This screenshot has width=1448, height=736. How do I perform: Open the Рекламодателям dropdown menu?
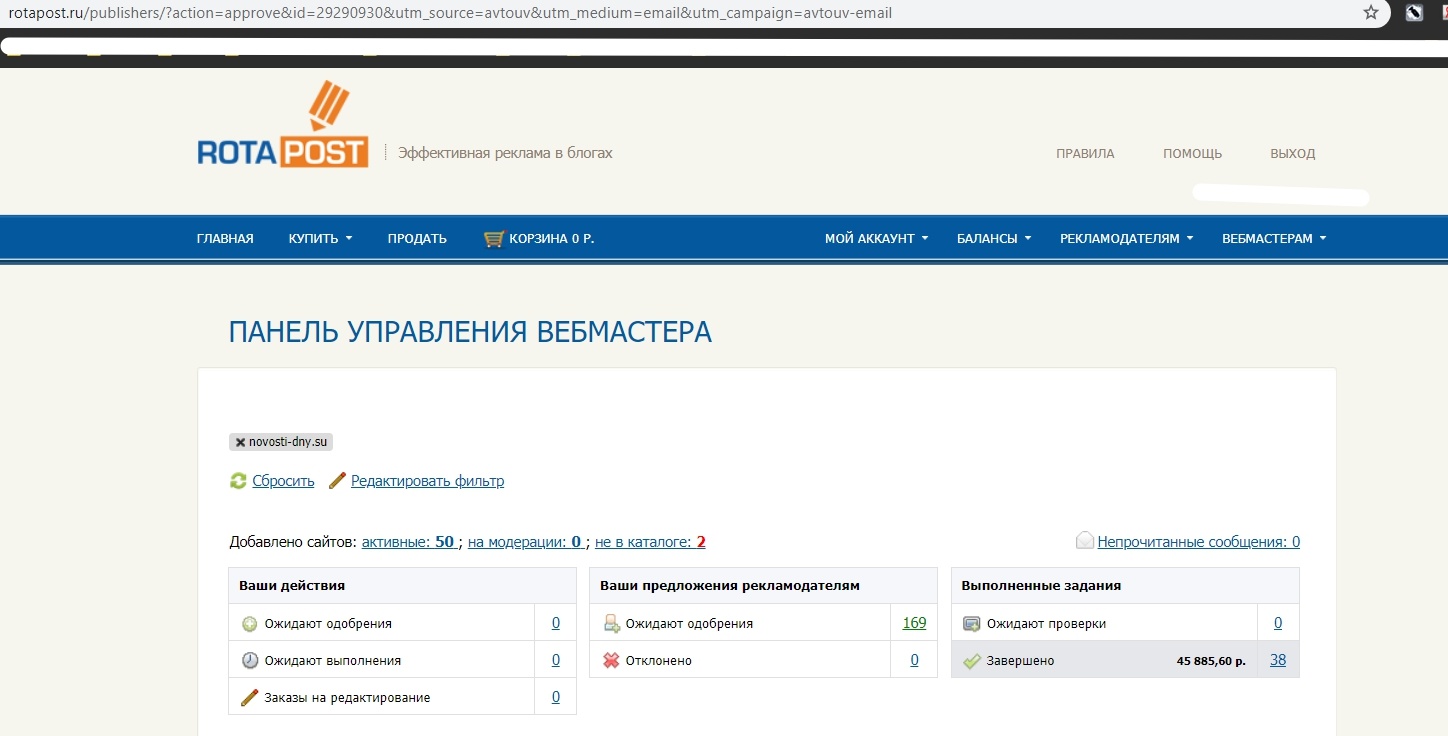1127,239
